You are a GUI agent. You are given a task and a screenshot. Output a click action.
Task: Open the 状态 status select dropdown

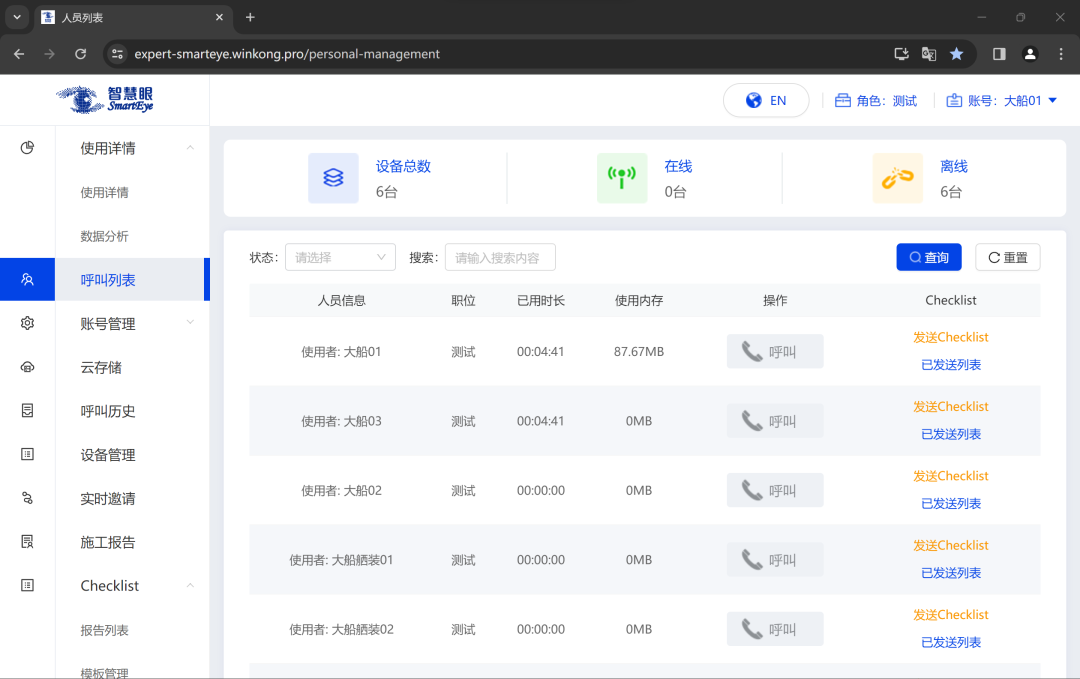click(x=340, y=257)
